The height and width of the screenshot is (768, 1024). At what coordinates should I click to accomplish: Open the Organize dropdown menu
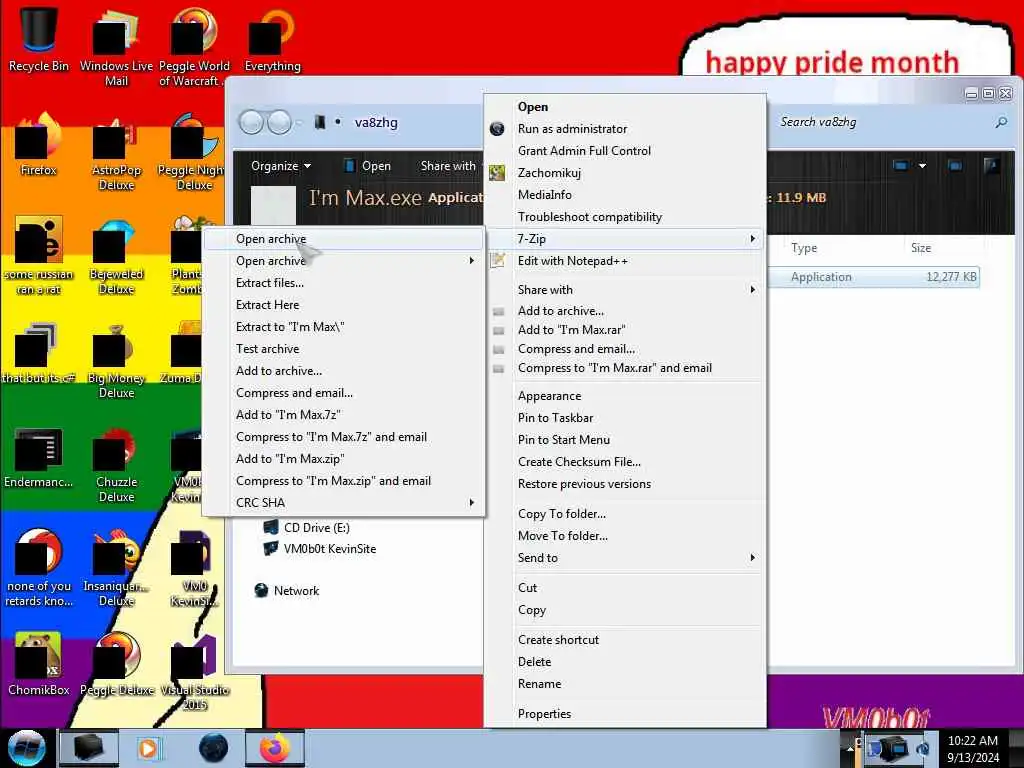pos(281,166)
